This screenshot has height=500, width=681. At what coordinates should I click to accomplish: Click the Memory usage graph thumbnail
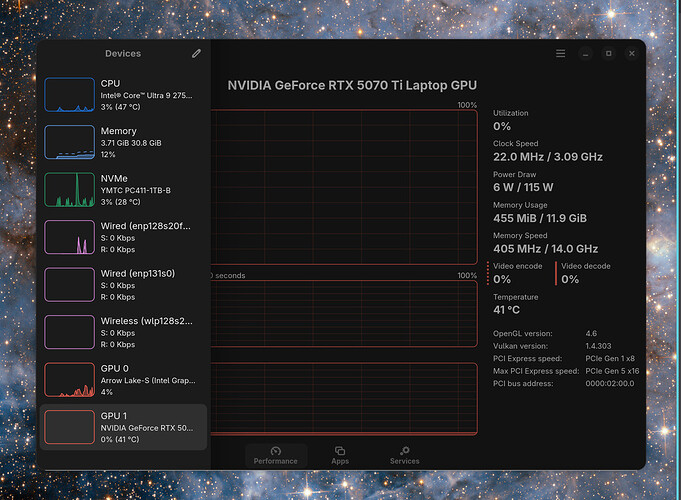pyautogui.click(x=69, y=142)
